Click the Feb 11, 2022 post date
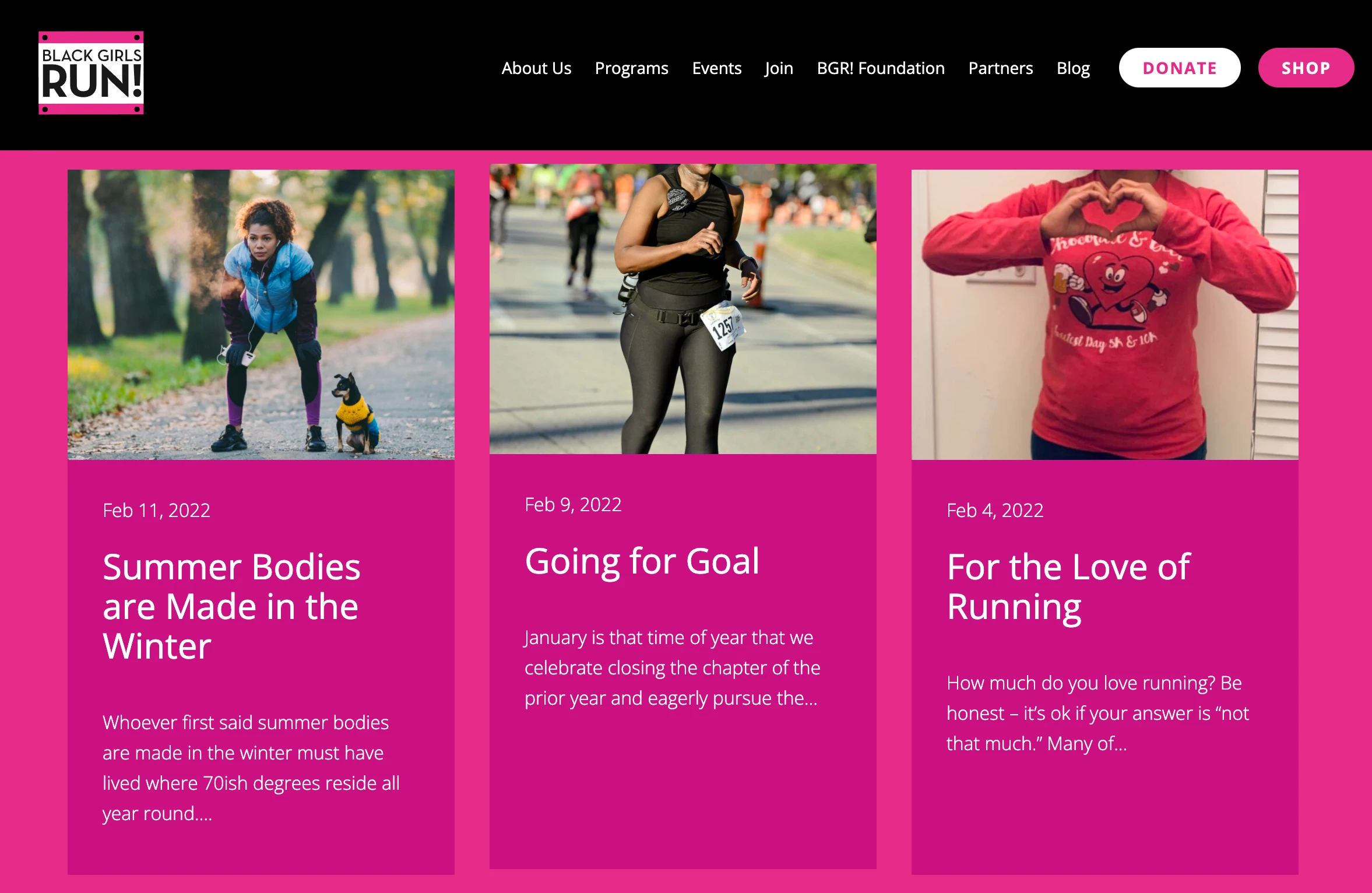The image size is (1372, 893). tap(156, 510)
